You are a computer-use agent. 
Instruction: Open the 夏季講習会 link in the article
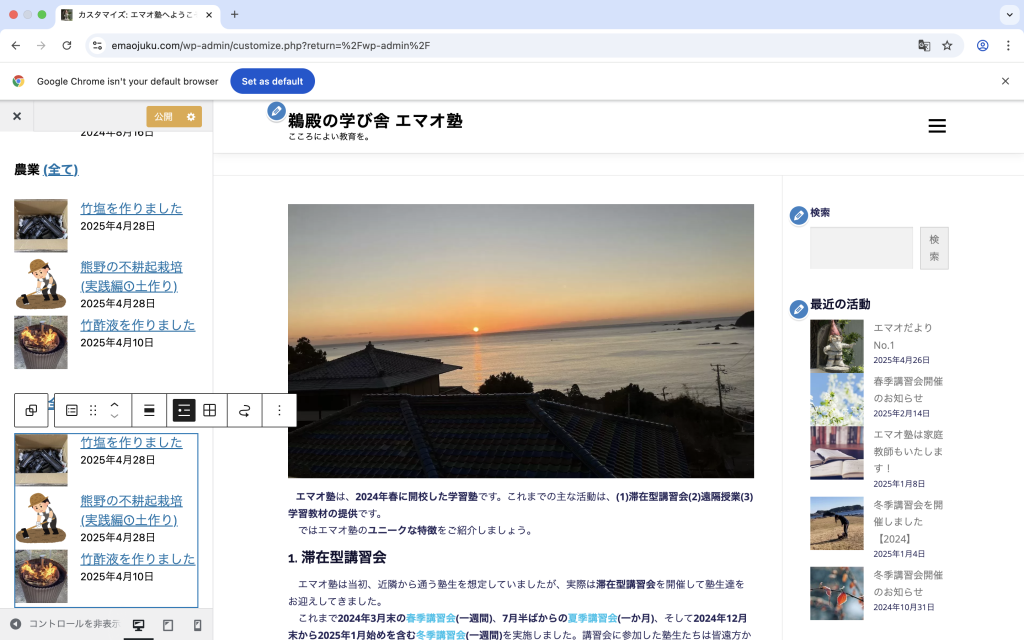pos(592,618)
